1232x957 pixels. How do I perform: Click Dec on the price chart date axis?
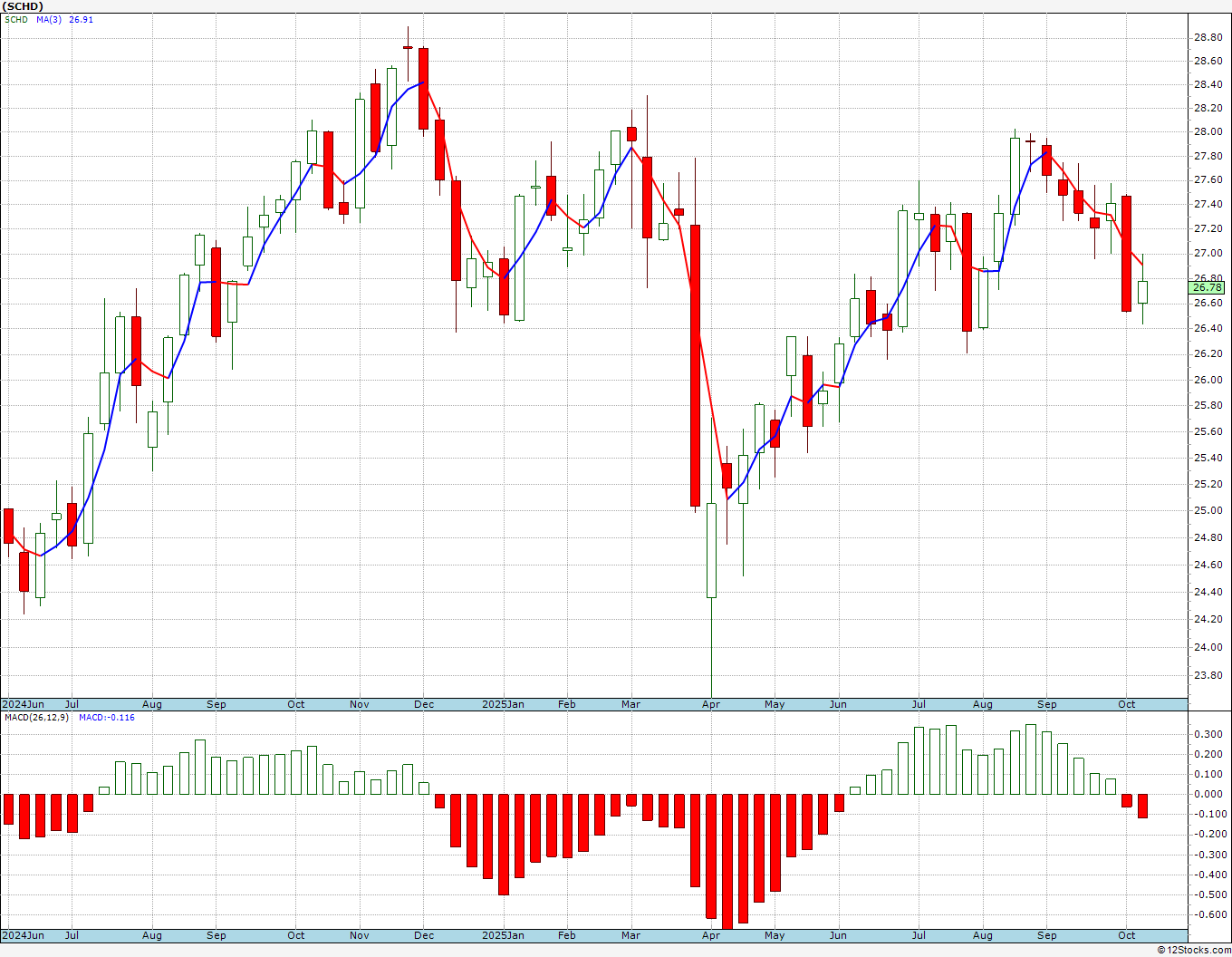[x=424, y=704]
